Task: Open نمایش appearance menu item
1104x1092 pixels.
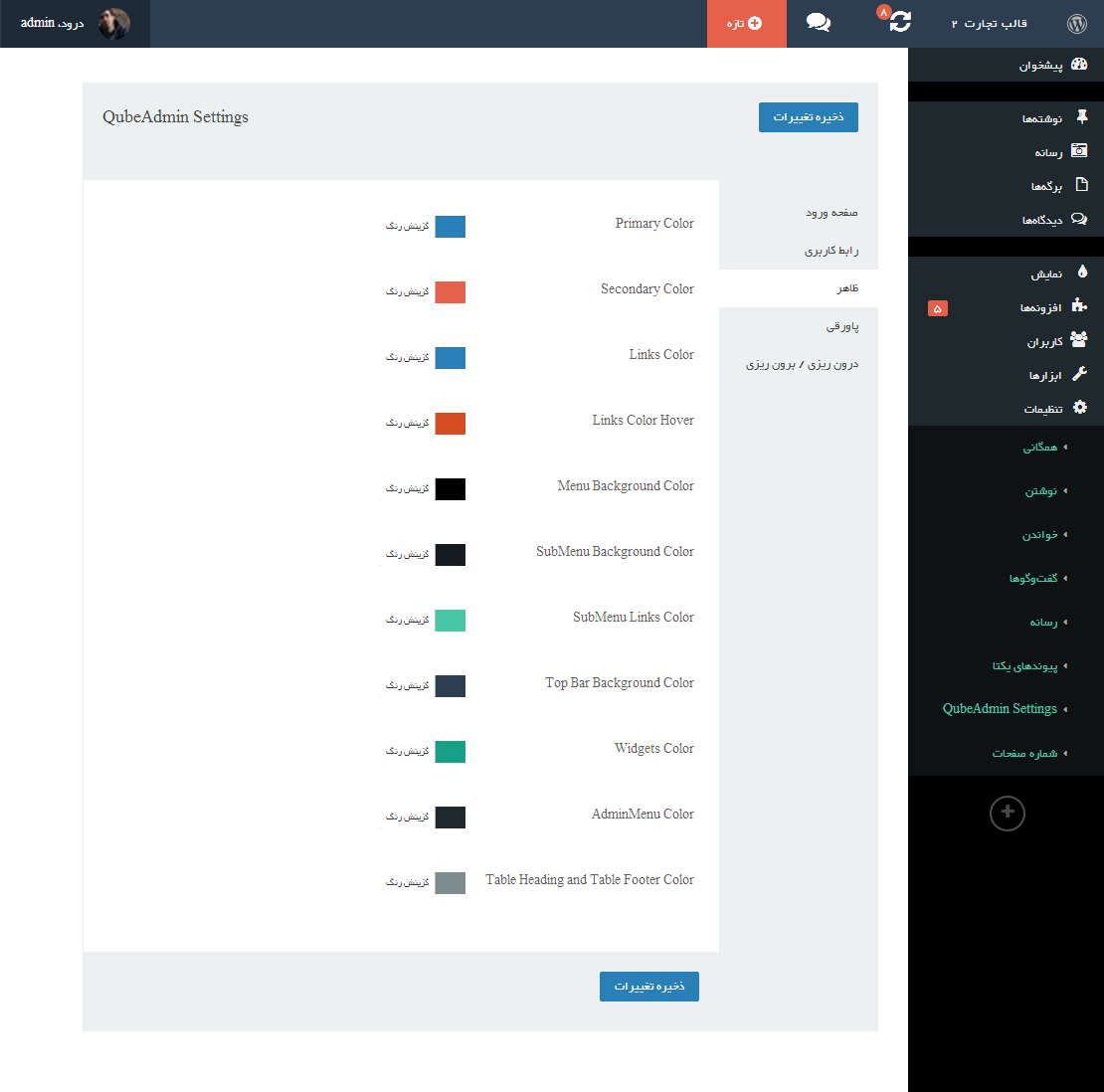Action: [x=1006, y=273]
